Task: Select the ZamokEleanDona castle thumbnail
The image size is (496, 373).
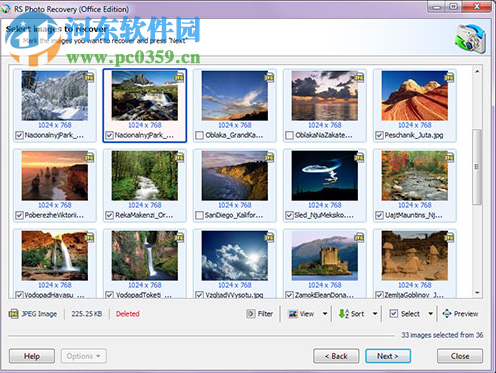Action: coord(325,256)
